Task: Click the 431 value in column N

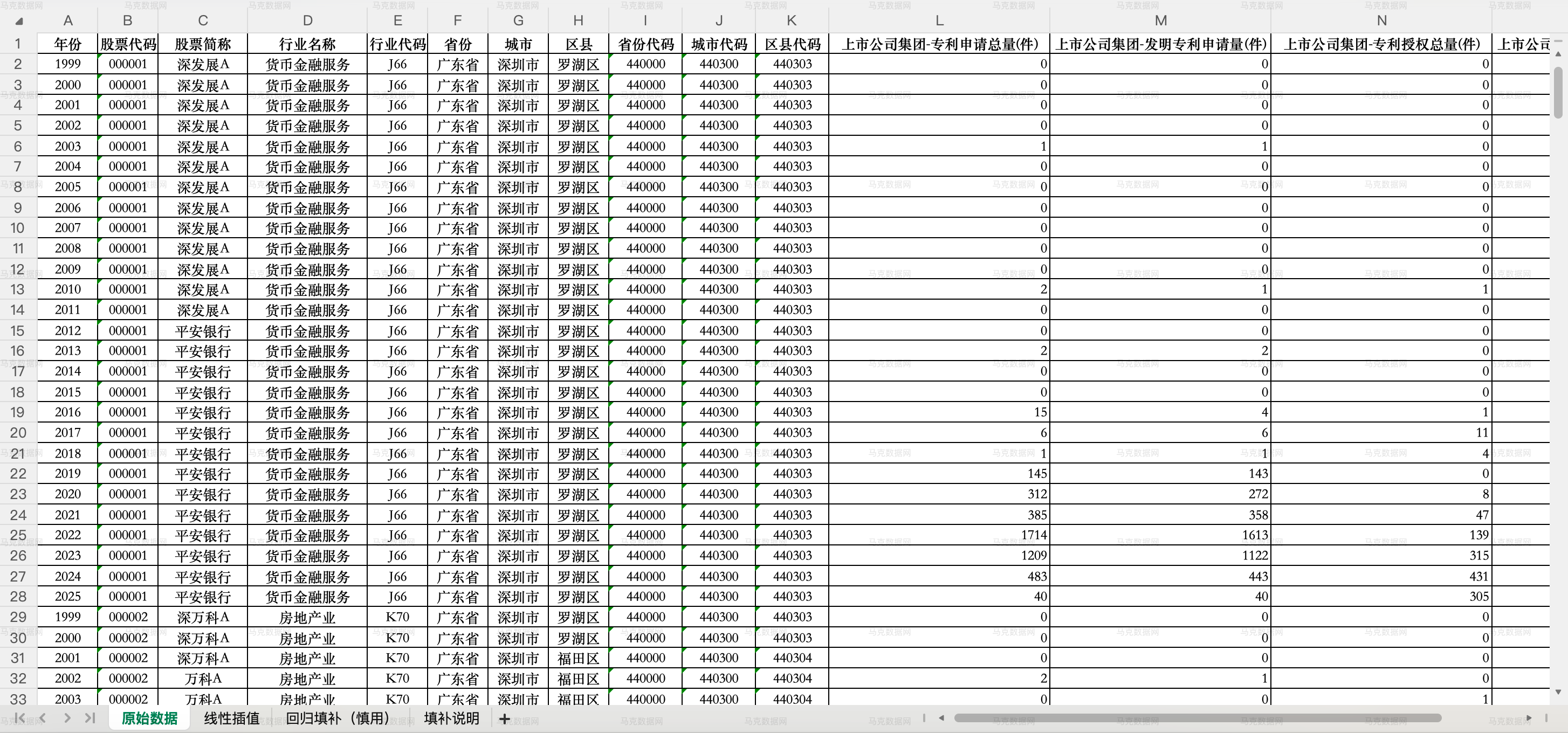Action: [x=1381, y=576]
